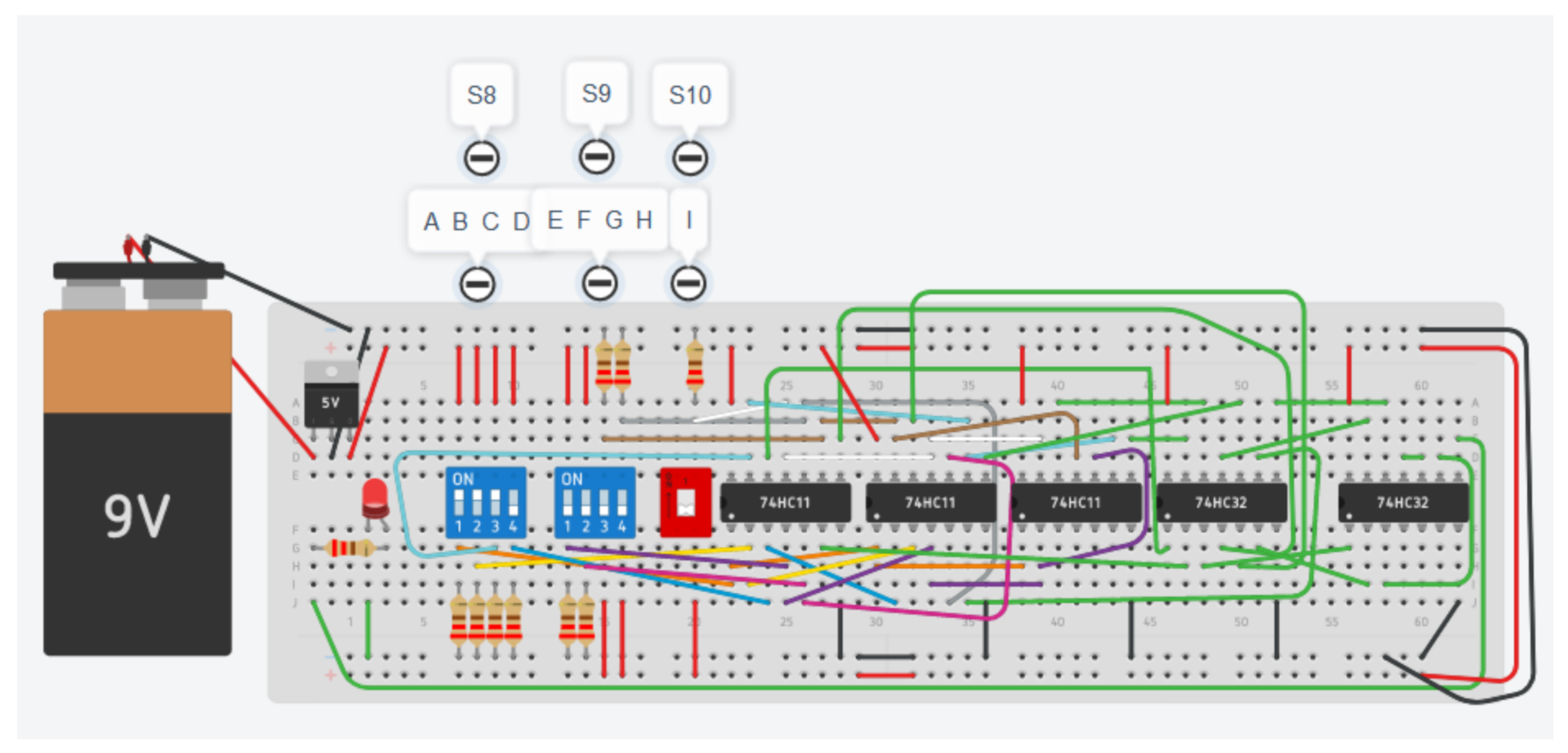Select the A B C D annotation text
1568x753 pixels.
[475, 222]
